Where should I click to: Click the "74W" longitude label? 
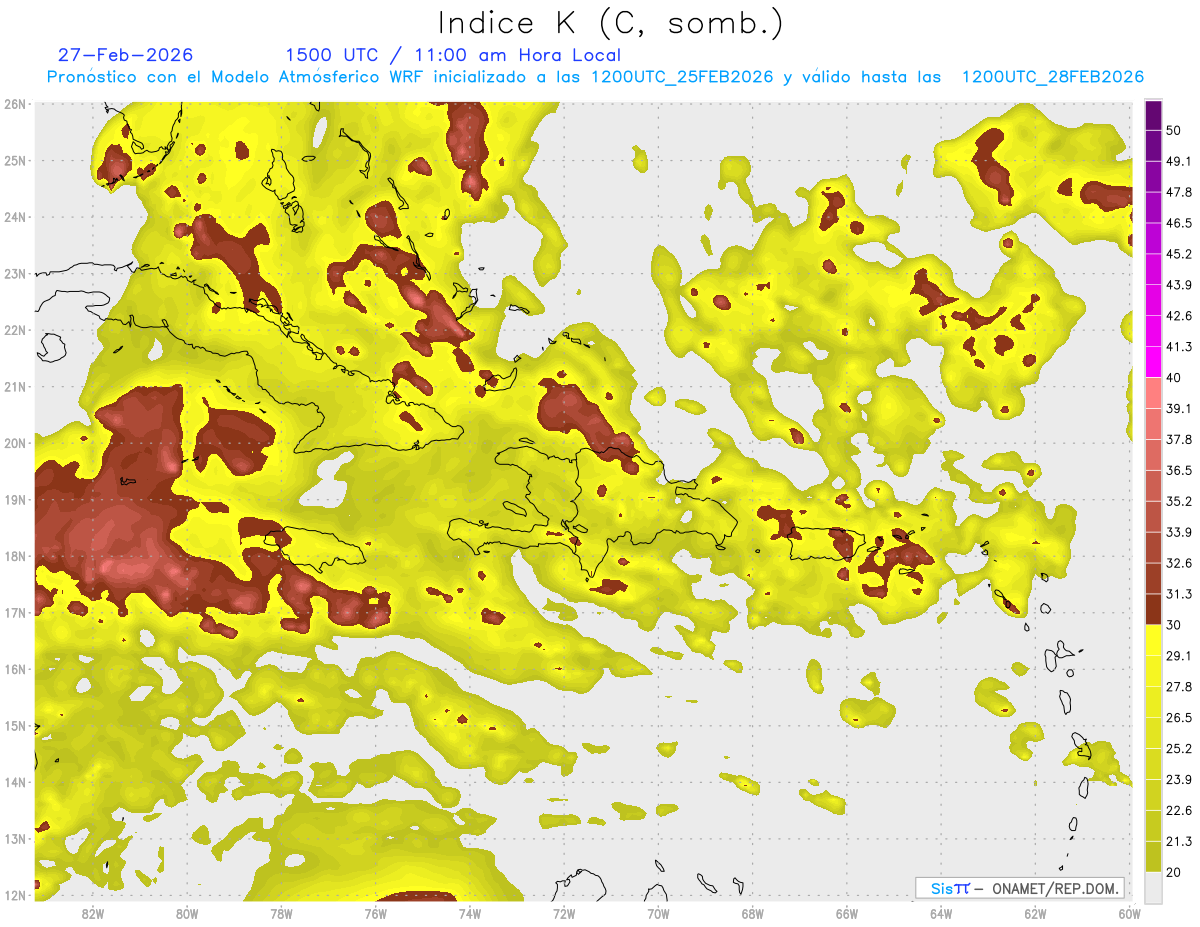470,913
